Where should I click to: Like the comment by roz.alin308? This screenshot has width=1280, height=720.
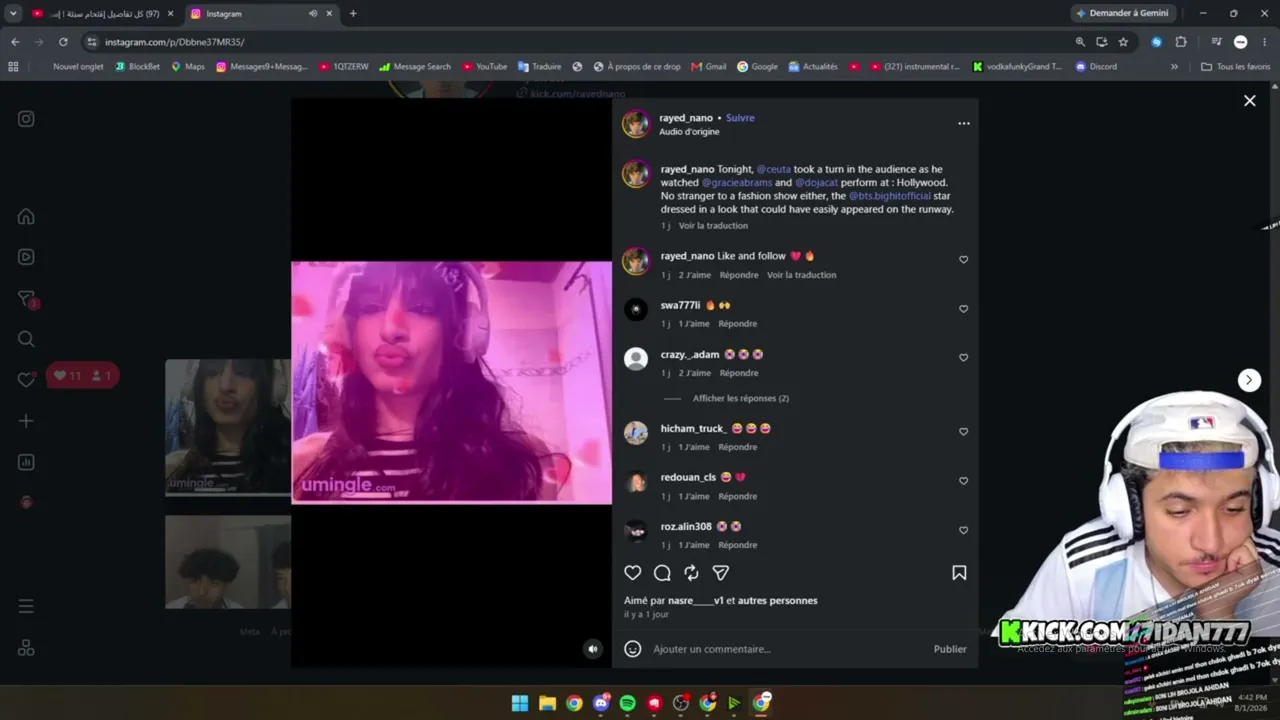click(964, 530)
